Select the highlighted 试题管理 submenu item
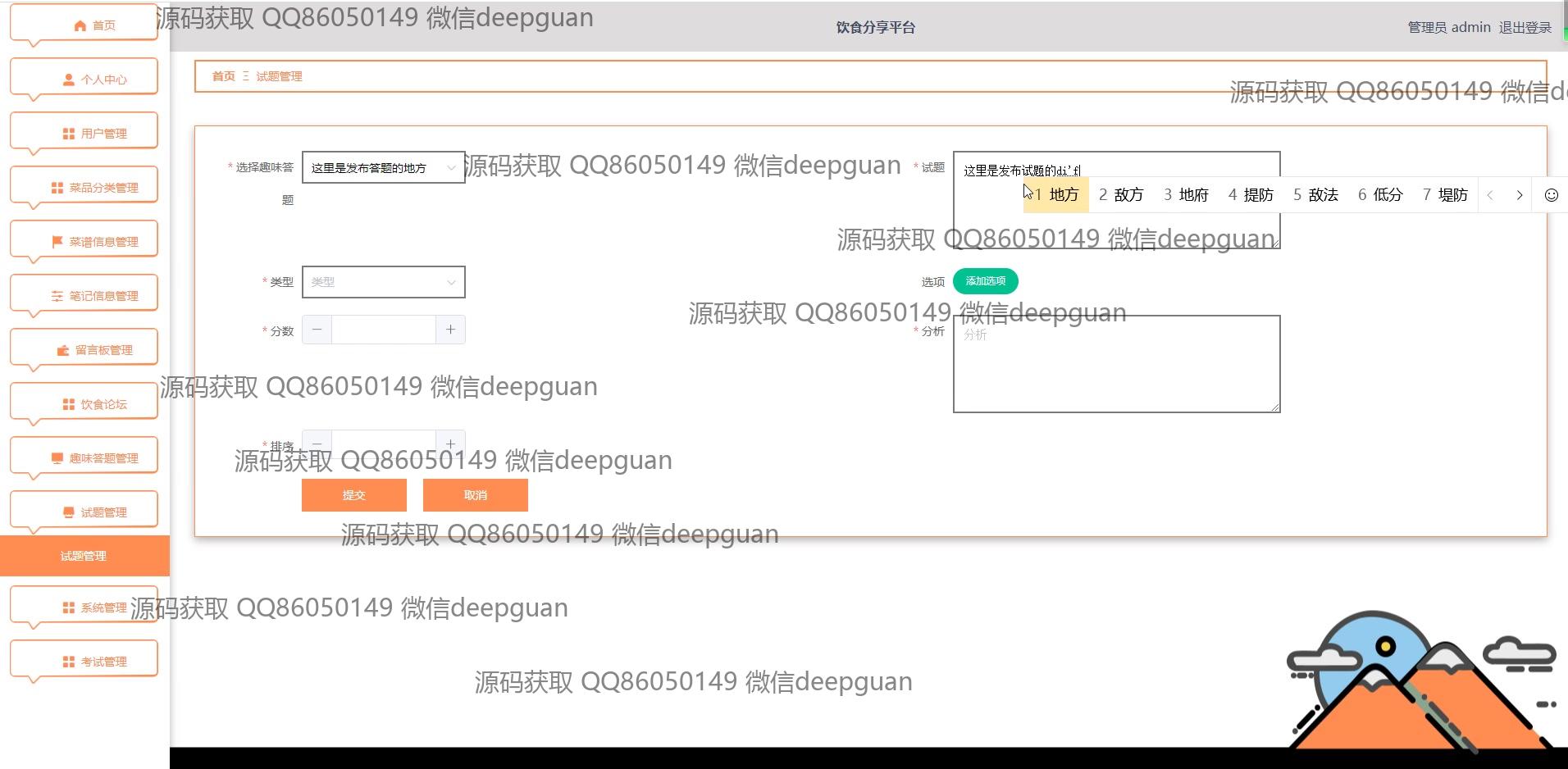1568x769 pixels. [84, 556]
